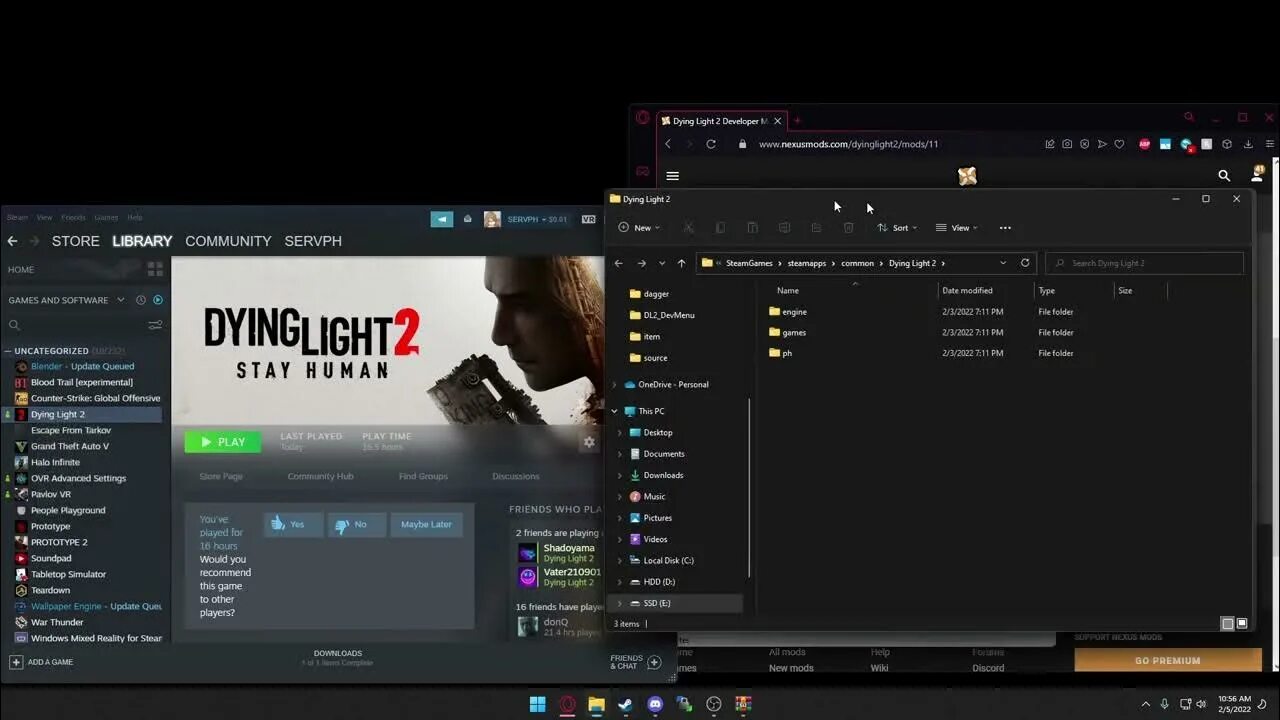This screenshot has width=1280, height=720.
Task: Collapse the This PC tree node
Action: pyautogui.click(x=615, y=411)
